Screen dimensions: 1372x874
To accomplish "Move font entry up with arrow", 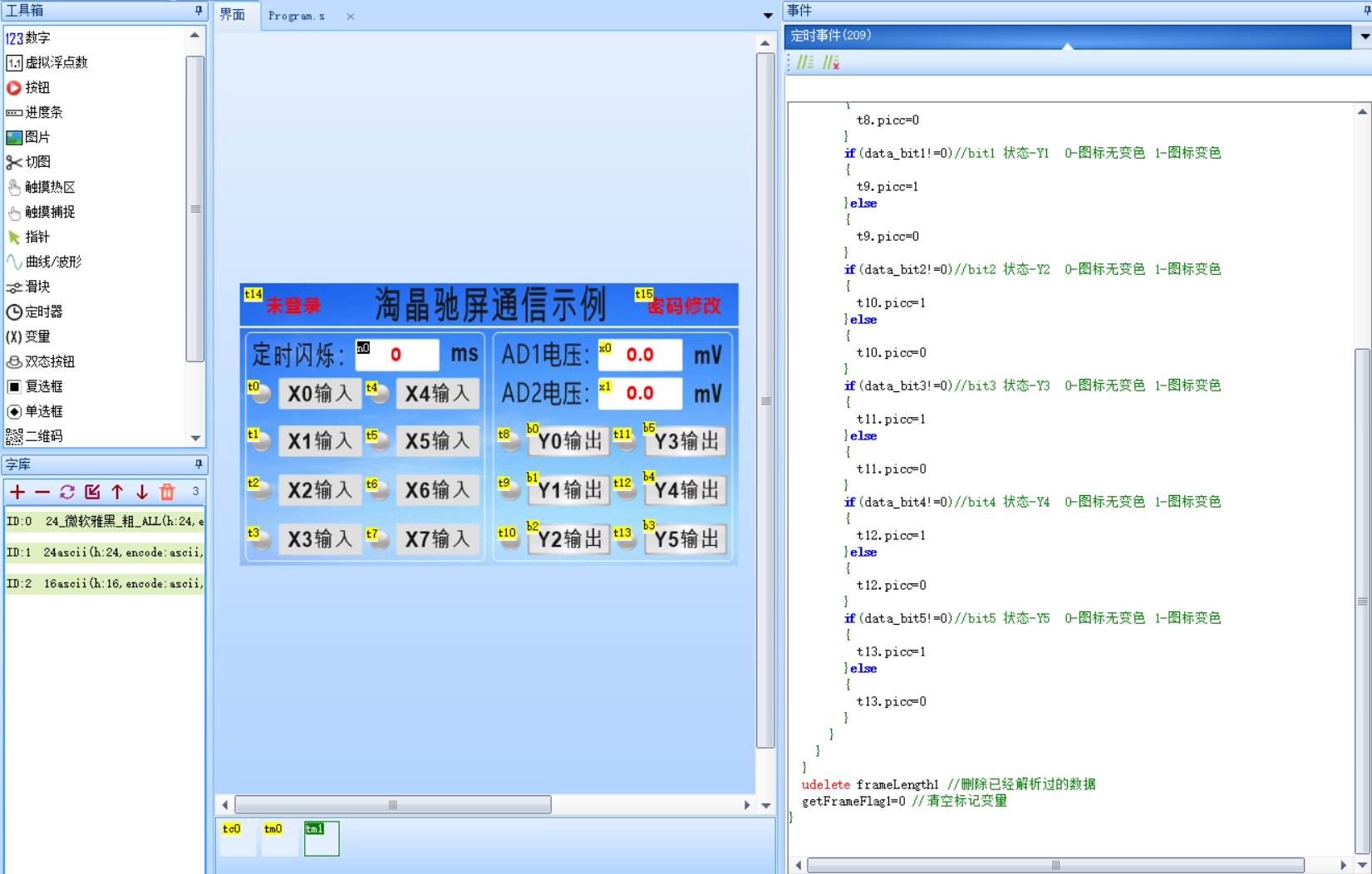I will tap(117, 492).
